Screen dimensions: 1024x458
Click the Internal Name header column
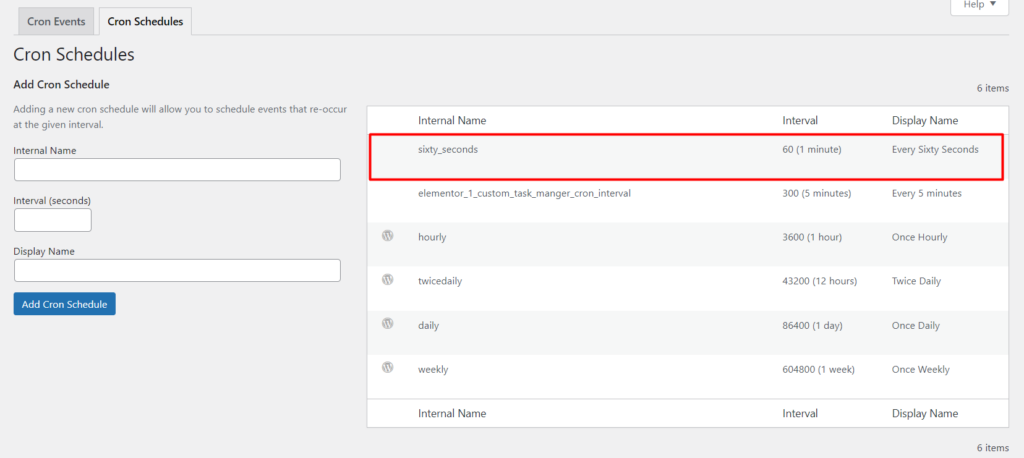(x=452, y=121)
